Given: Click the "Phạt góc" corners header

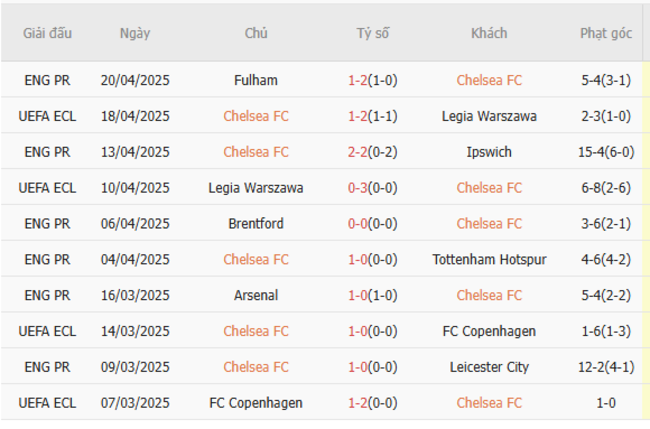Looking at the screenshot, I should tap(606, 33).
